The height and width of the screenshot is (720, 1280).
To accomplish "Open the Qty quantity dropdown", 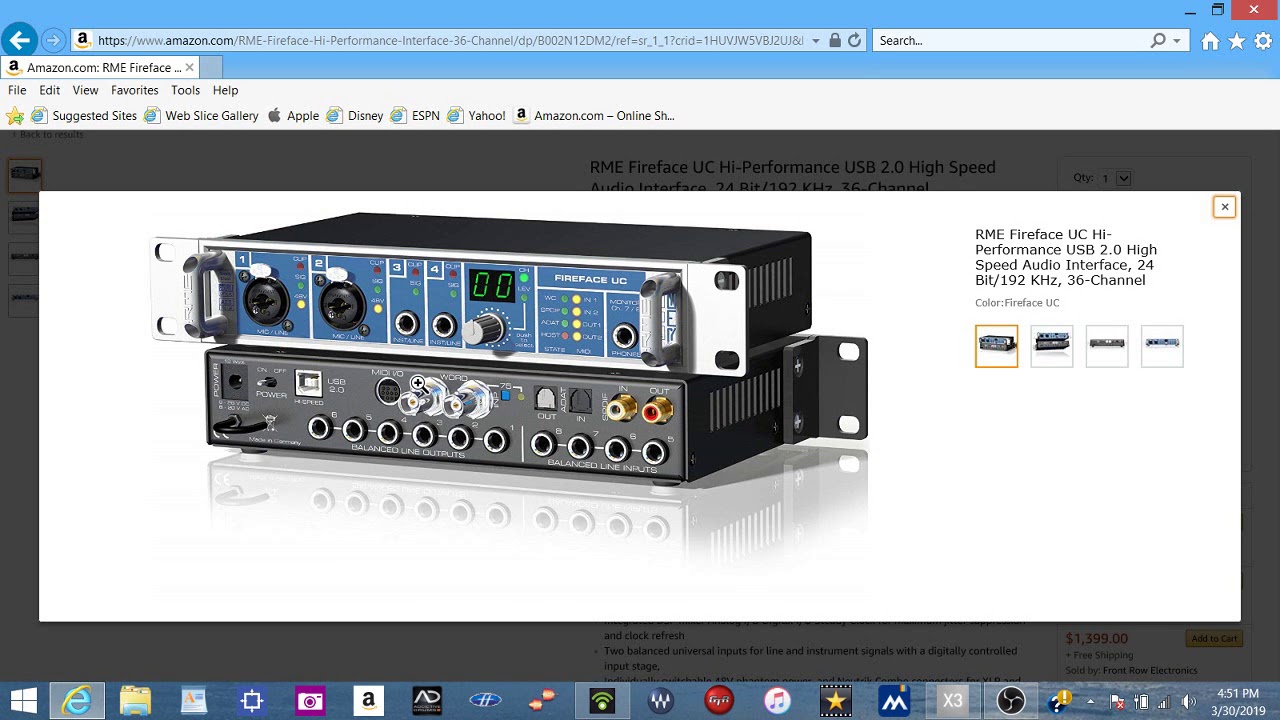I will [x=1115, y=178].
